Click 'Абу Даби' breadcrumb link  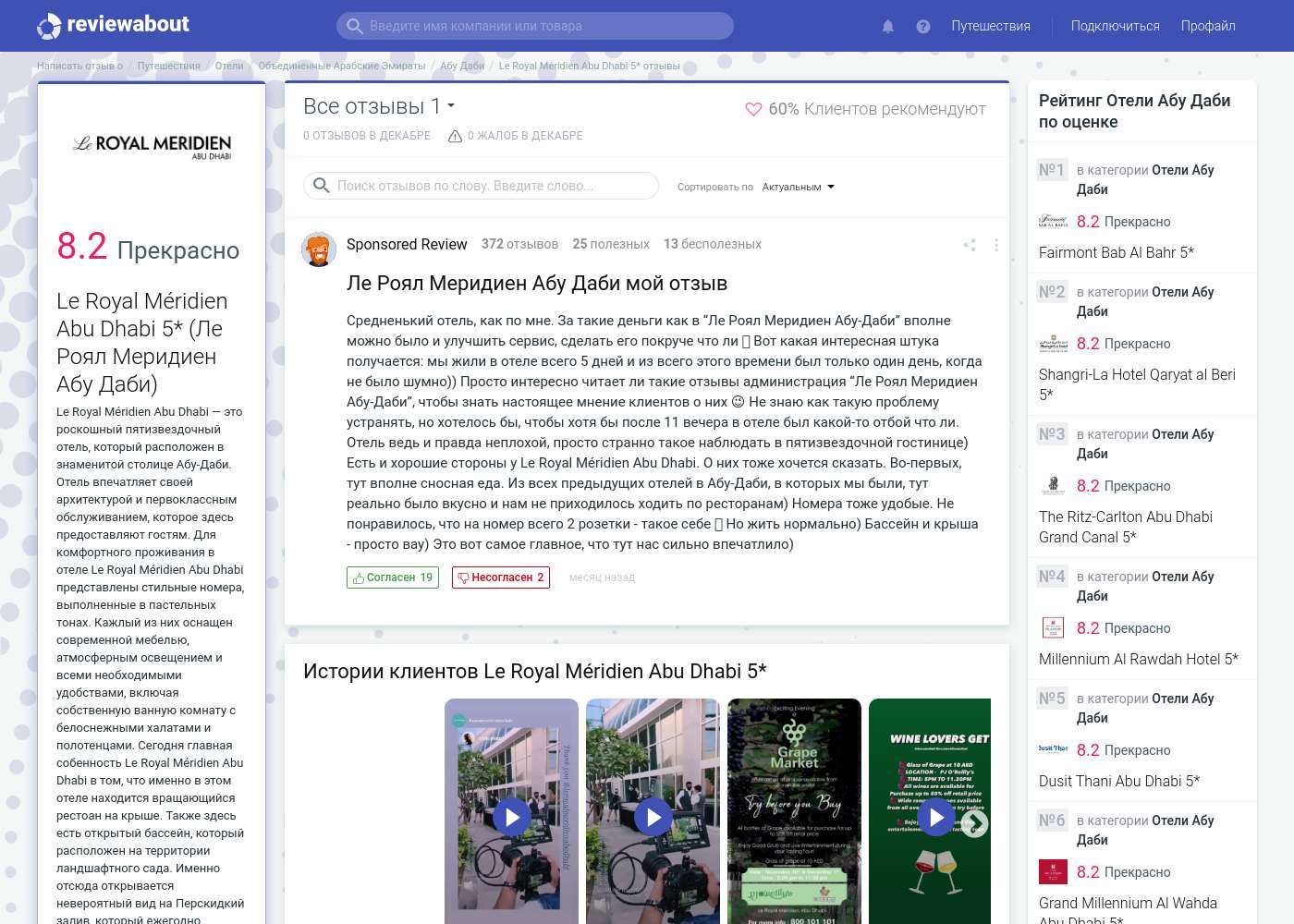pyautogui.click(x=462, y=66)
